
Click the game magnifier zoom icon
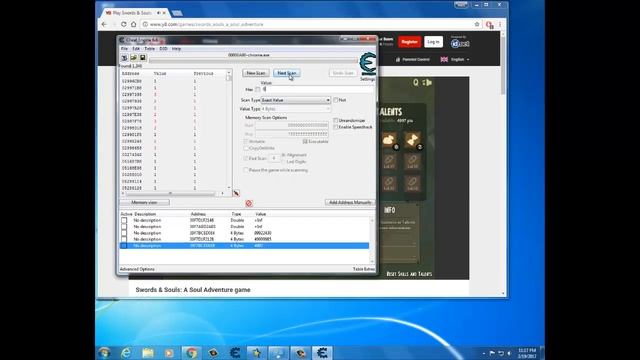pos(416,82)
